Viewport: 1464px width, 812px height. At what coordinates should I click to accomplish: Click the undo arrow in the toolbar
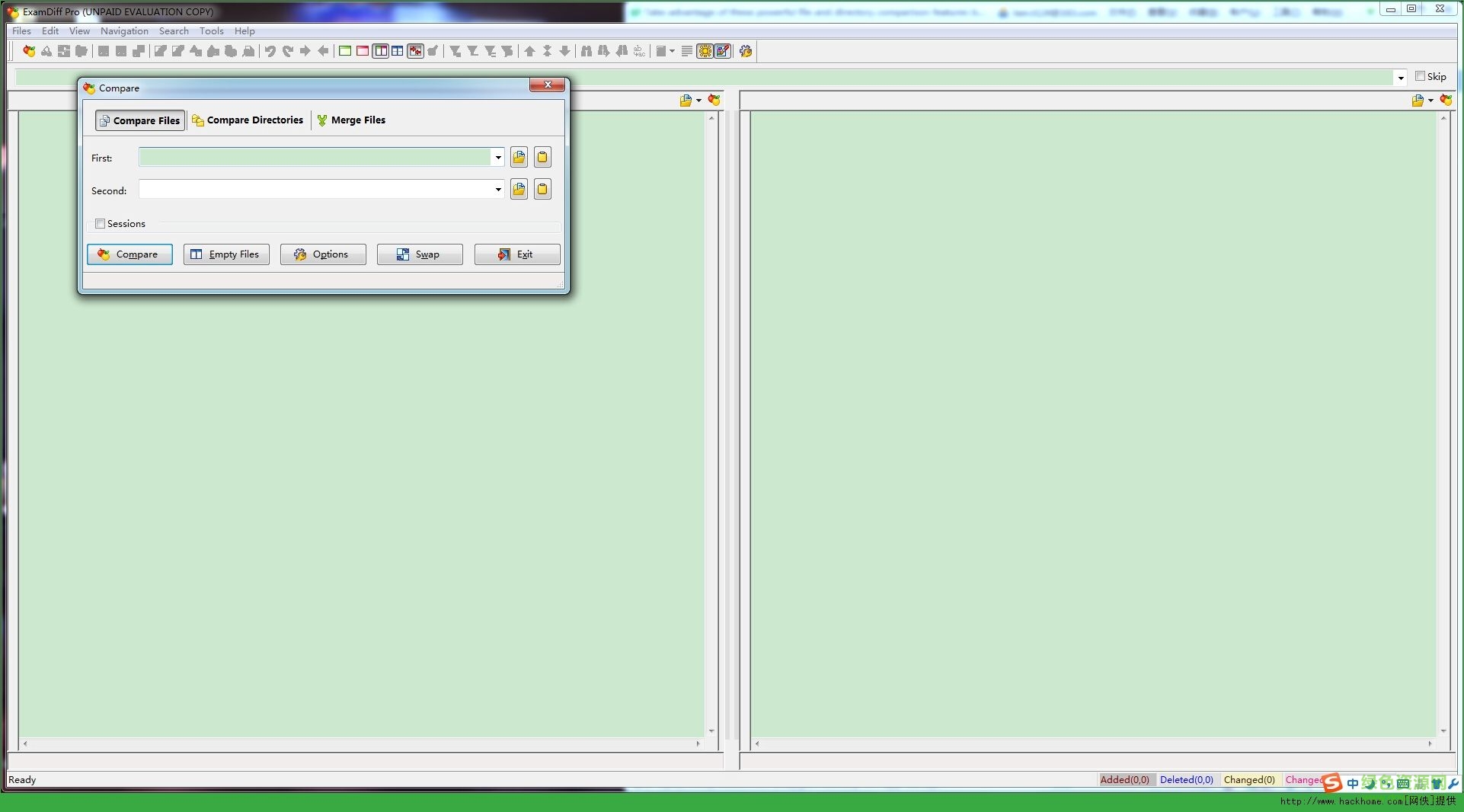[270, 51]
